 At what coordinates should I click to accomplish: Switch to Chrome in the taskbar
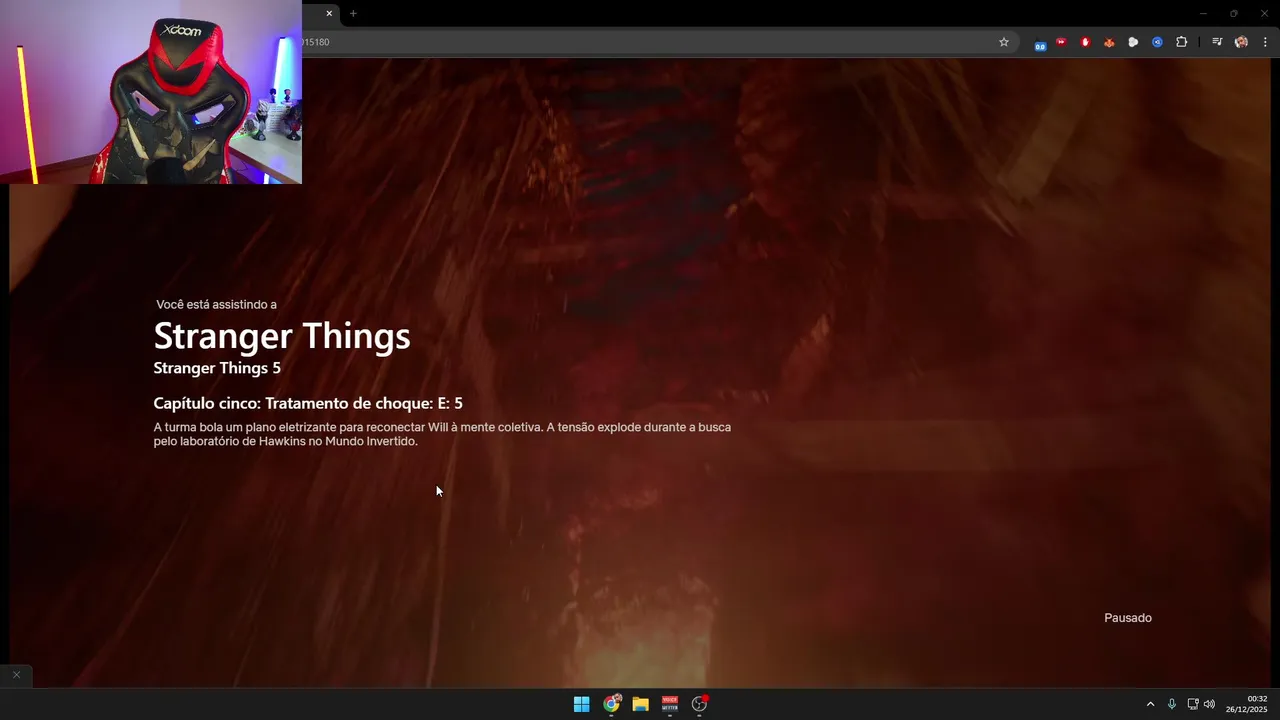click(x=611, y=704)
